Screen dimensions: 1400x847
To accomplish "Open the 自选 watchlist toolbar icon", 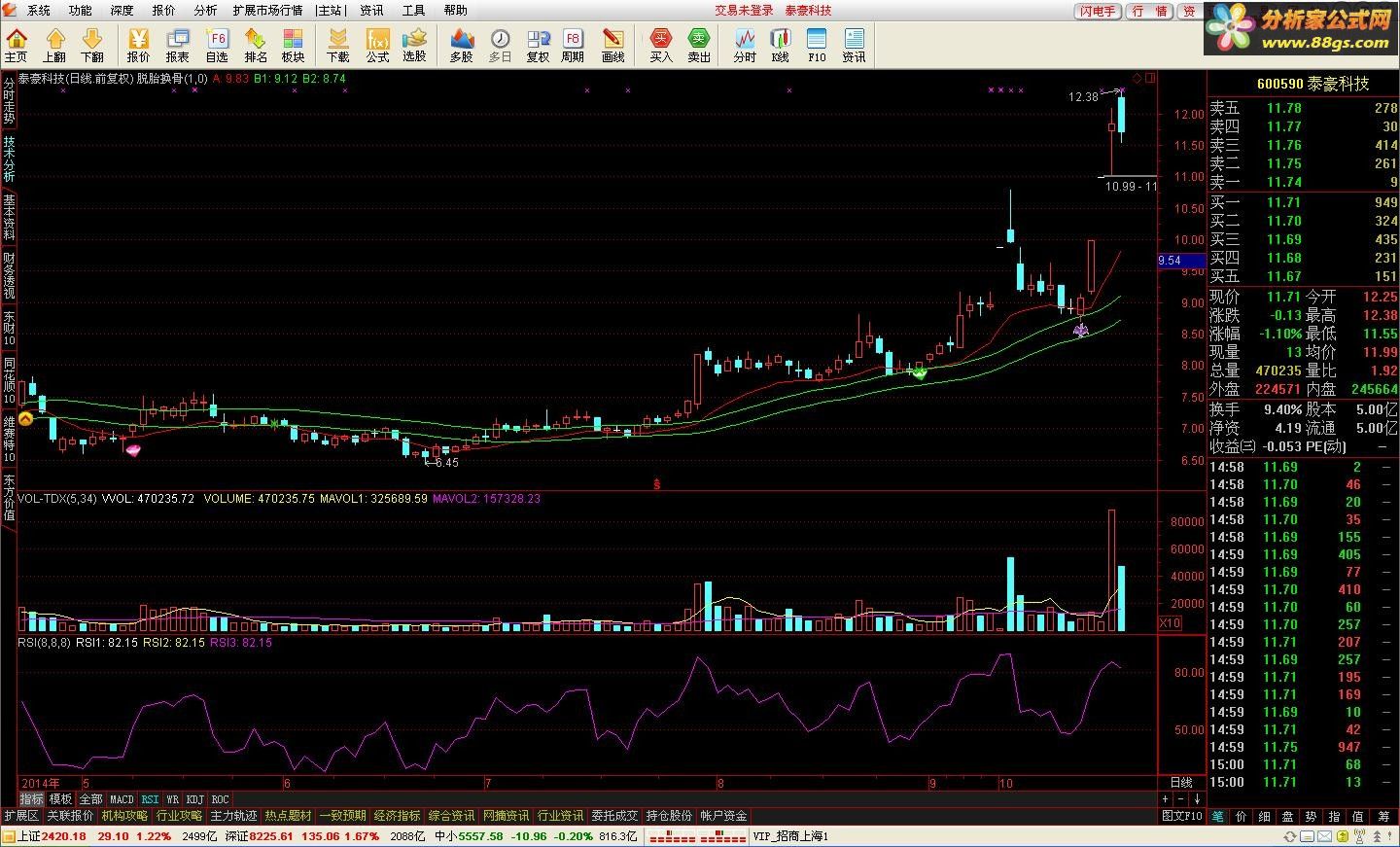I will point(216,45).
